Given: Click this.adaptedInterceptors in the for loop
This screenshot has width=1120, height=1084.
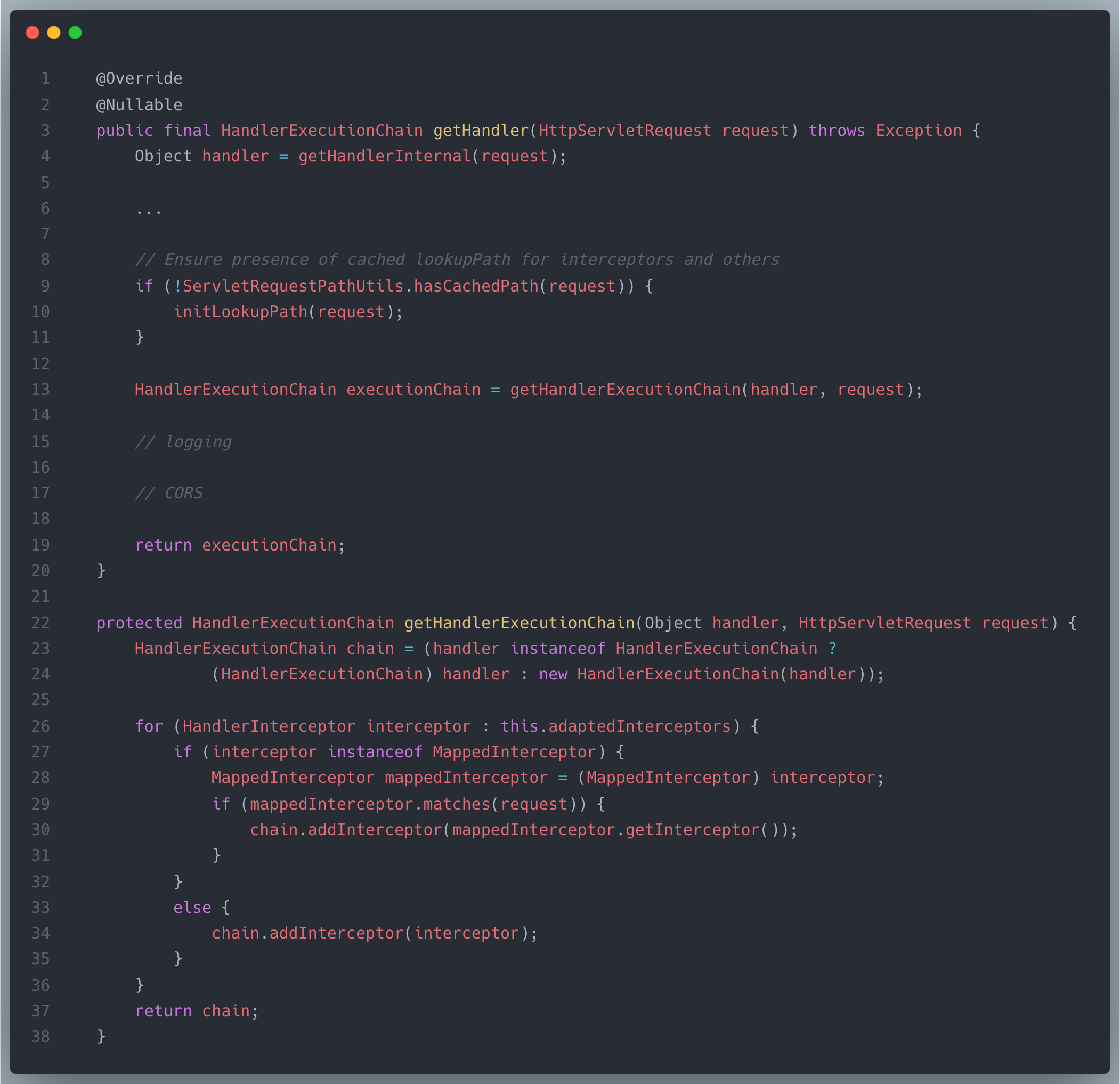Looking at the screenshot, I should point(615,726).
